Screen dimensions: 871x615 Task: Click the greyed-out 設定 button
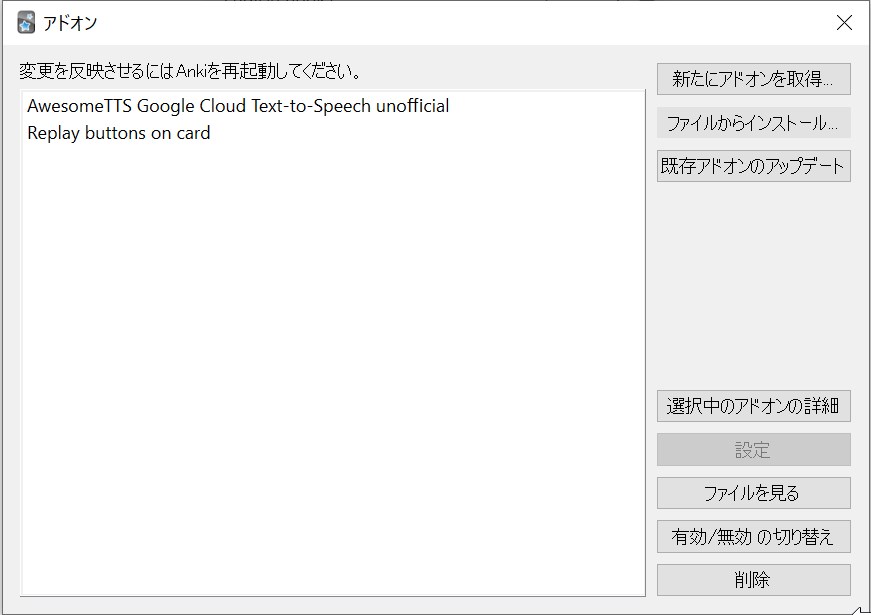coord(753,449)
